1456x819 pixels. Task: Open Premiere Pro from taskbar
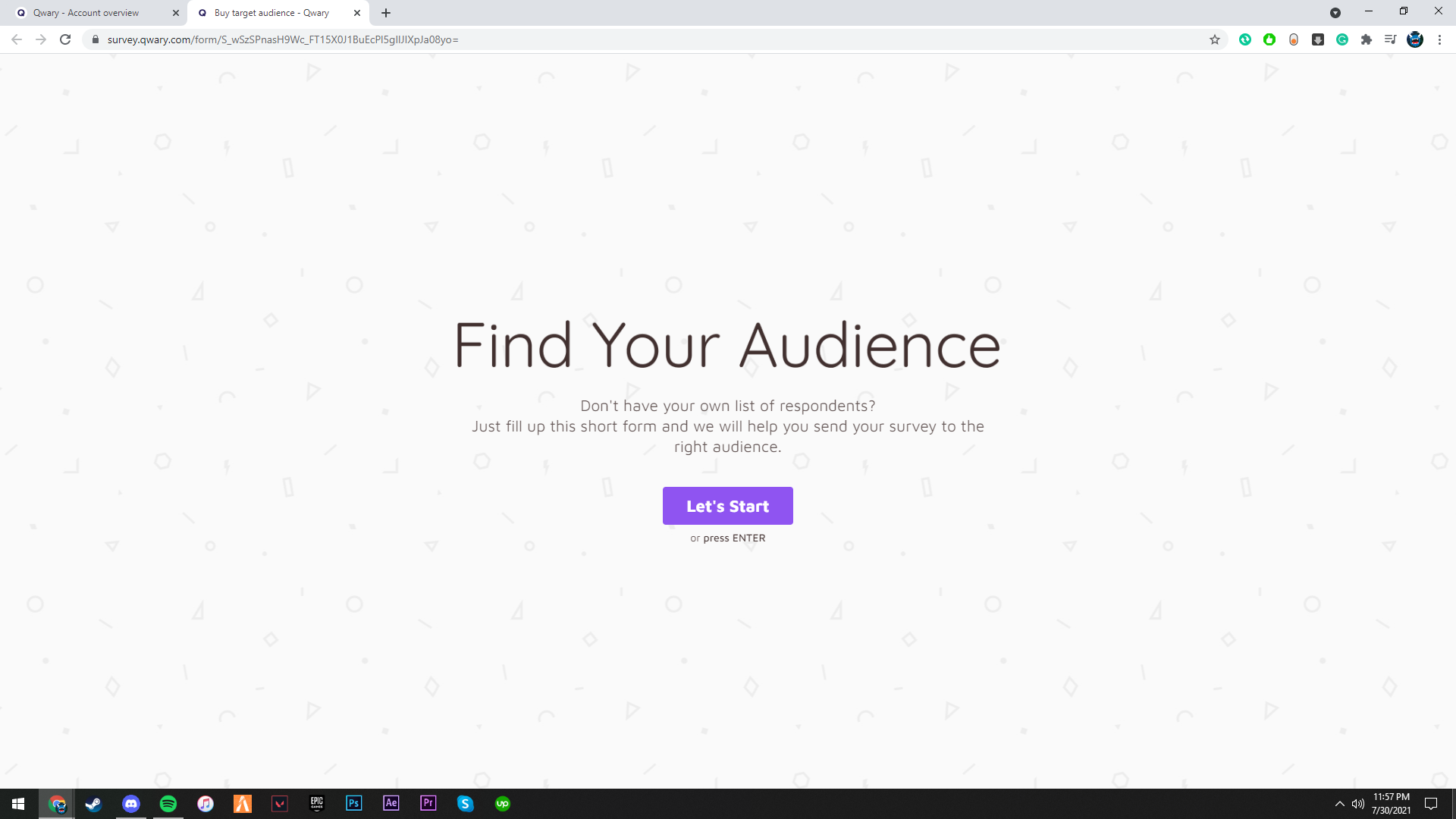428,804
